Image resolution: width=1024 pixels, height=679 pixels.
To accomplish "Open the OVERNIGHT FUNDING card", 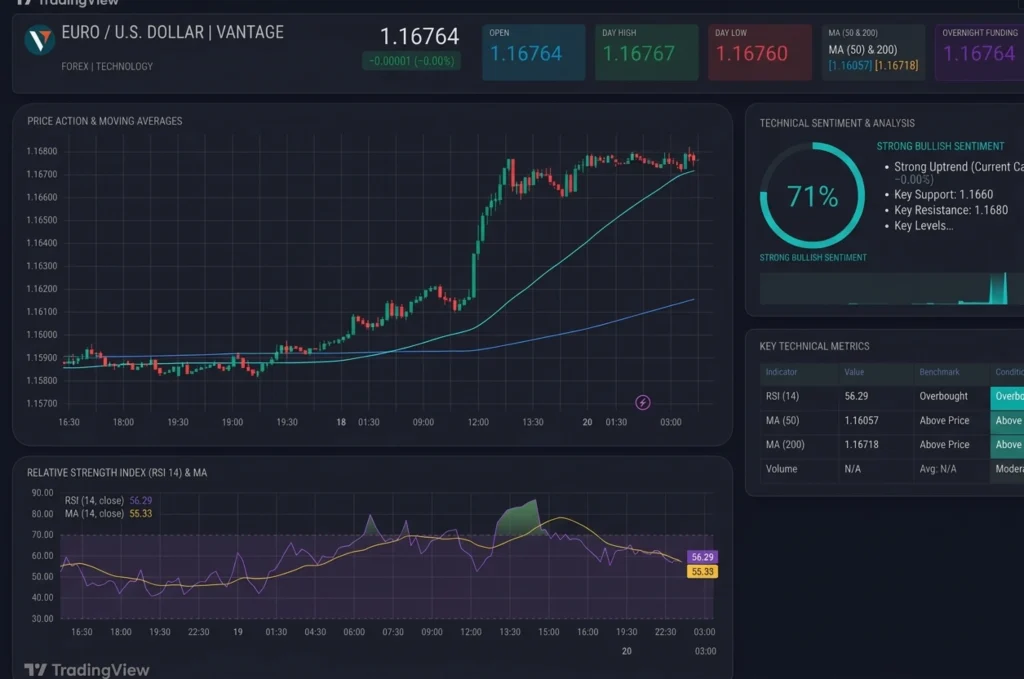I will tap(980, 52).
